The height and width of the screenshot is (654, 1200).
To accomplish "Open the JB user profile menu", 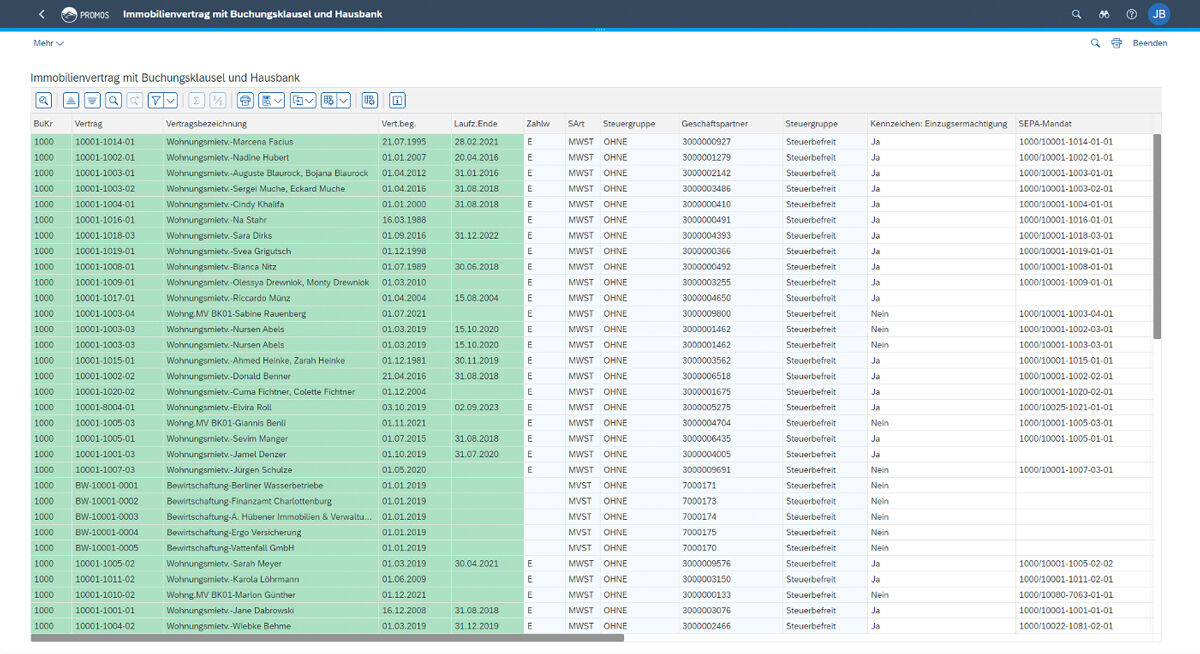I will point(1159,15).
